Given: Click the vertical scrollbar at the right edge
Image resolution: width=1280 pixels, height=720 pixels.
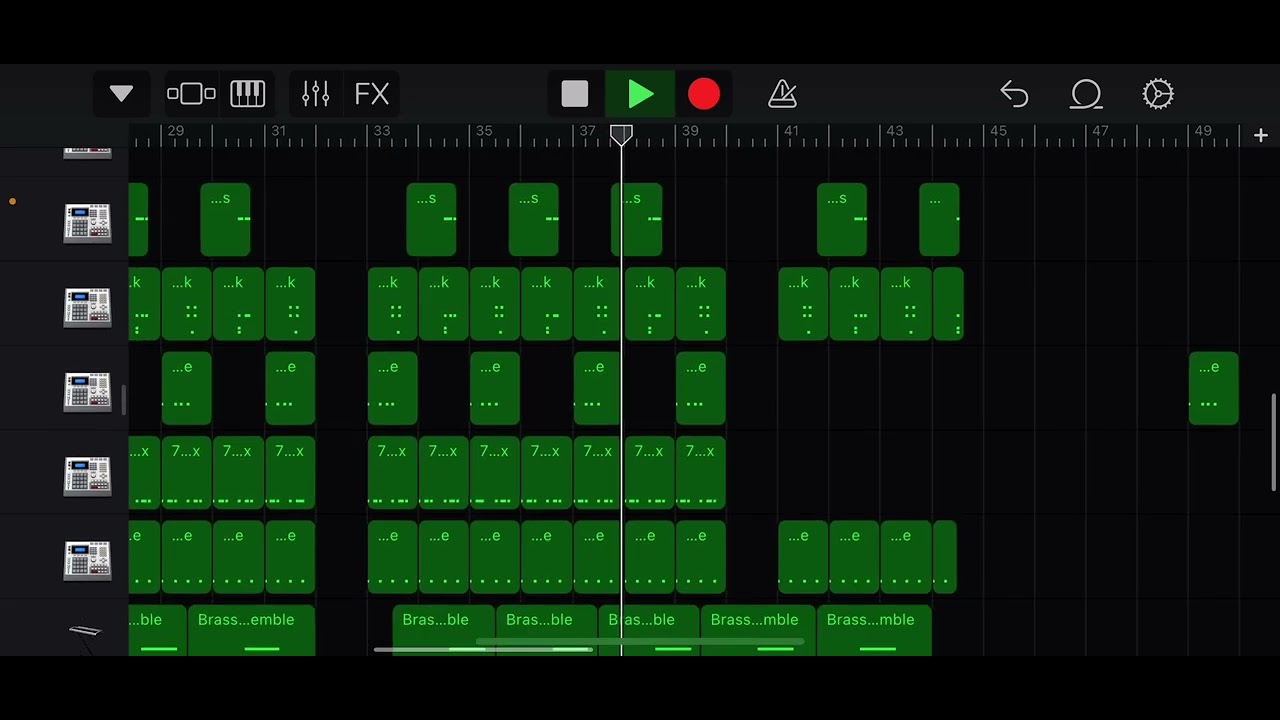Looking at the screenshot, I should (1274, 442).
